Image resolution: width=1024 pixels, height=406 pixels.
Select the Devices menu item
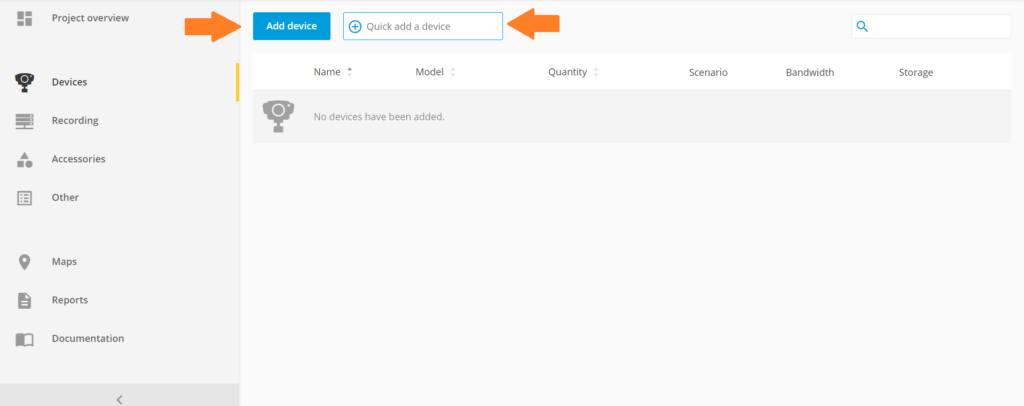[69, 82]
